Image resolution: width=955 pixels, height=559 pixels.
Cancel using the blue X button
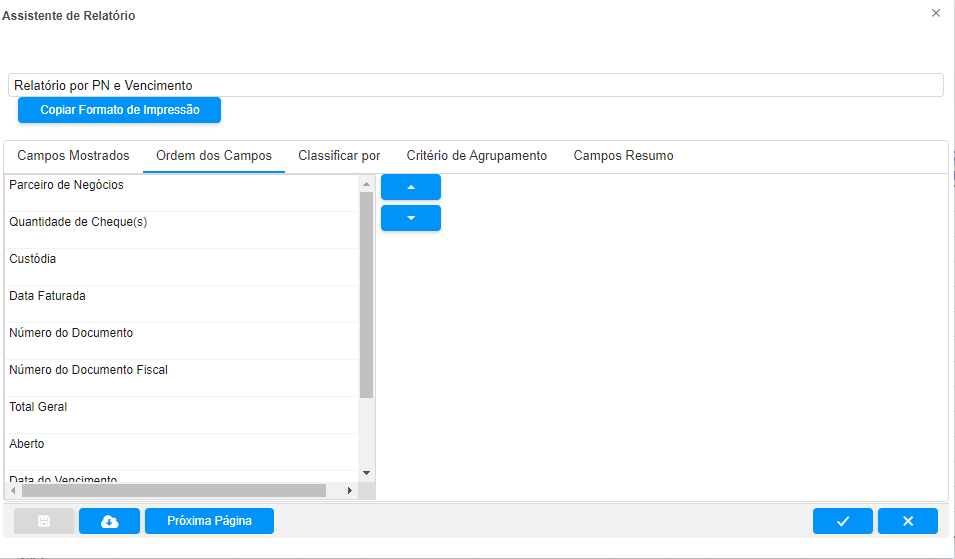pyautogui.click(x=907, y=521)
